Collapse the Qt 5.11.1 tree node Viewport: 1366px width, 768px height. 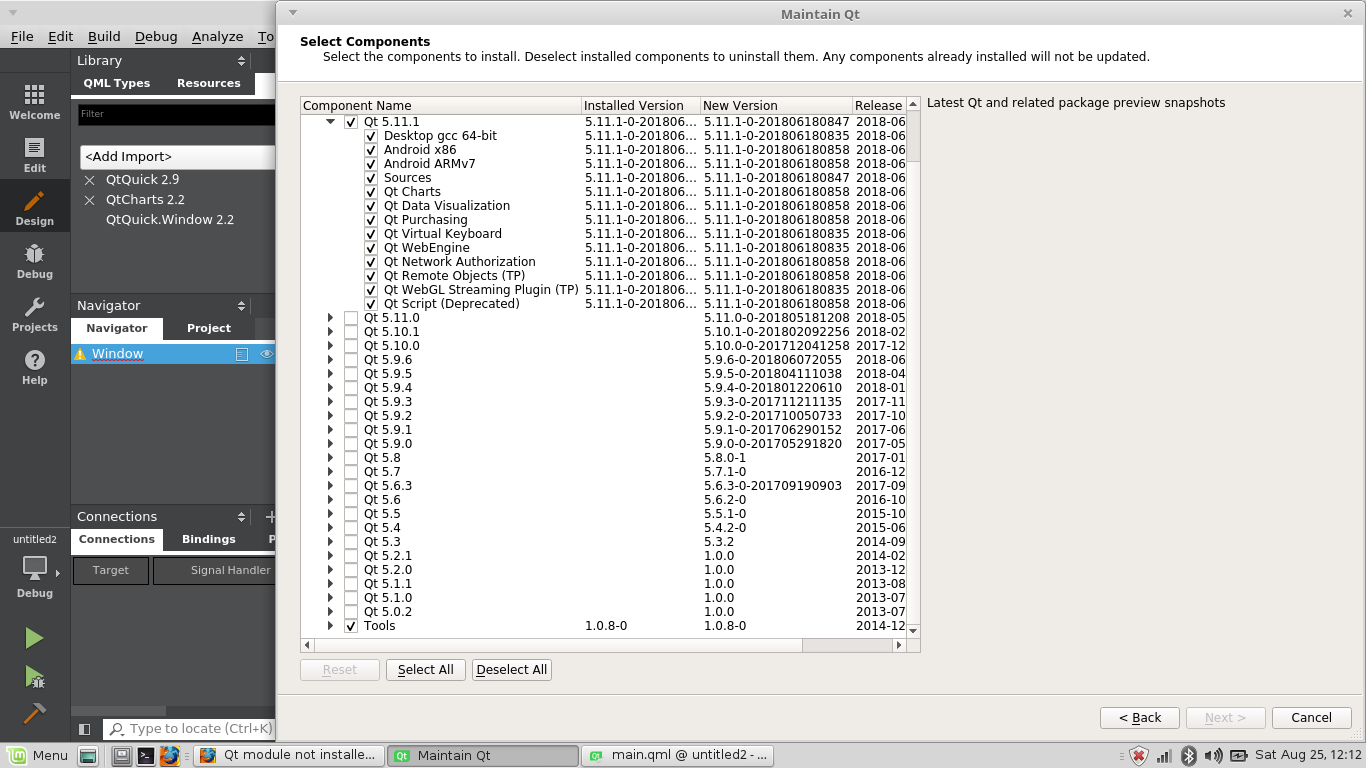[330, 121]
